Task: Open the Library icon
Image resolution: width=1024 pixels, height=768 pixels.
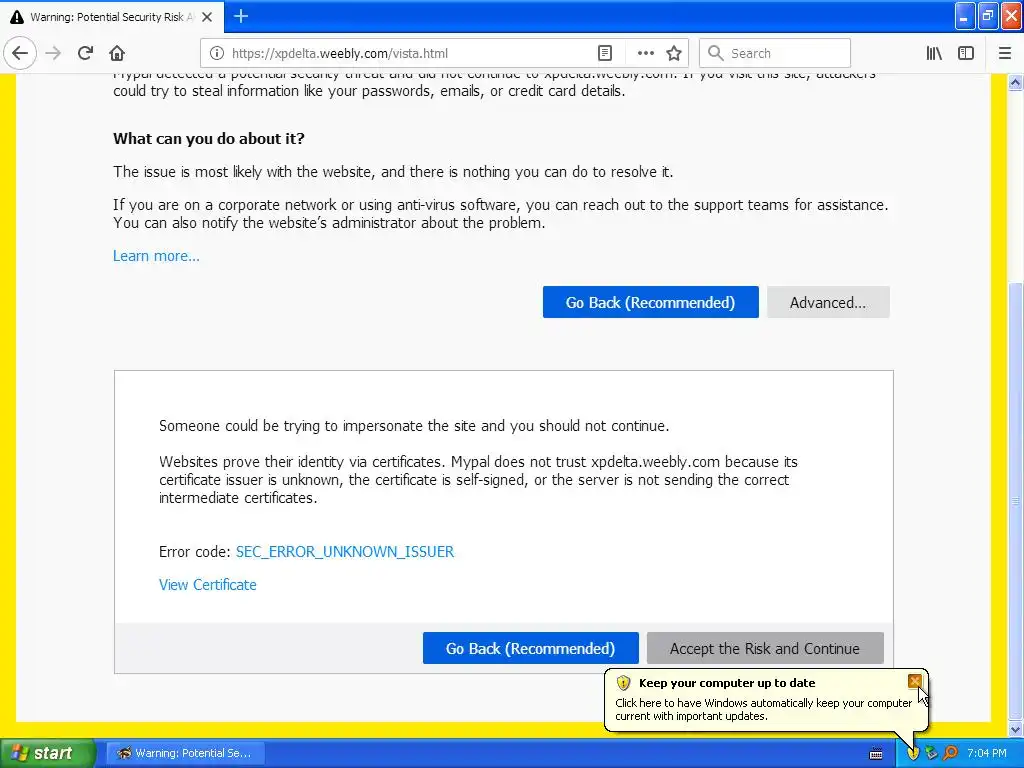Action: (934, 54)
